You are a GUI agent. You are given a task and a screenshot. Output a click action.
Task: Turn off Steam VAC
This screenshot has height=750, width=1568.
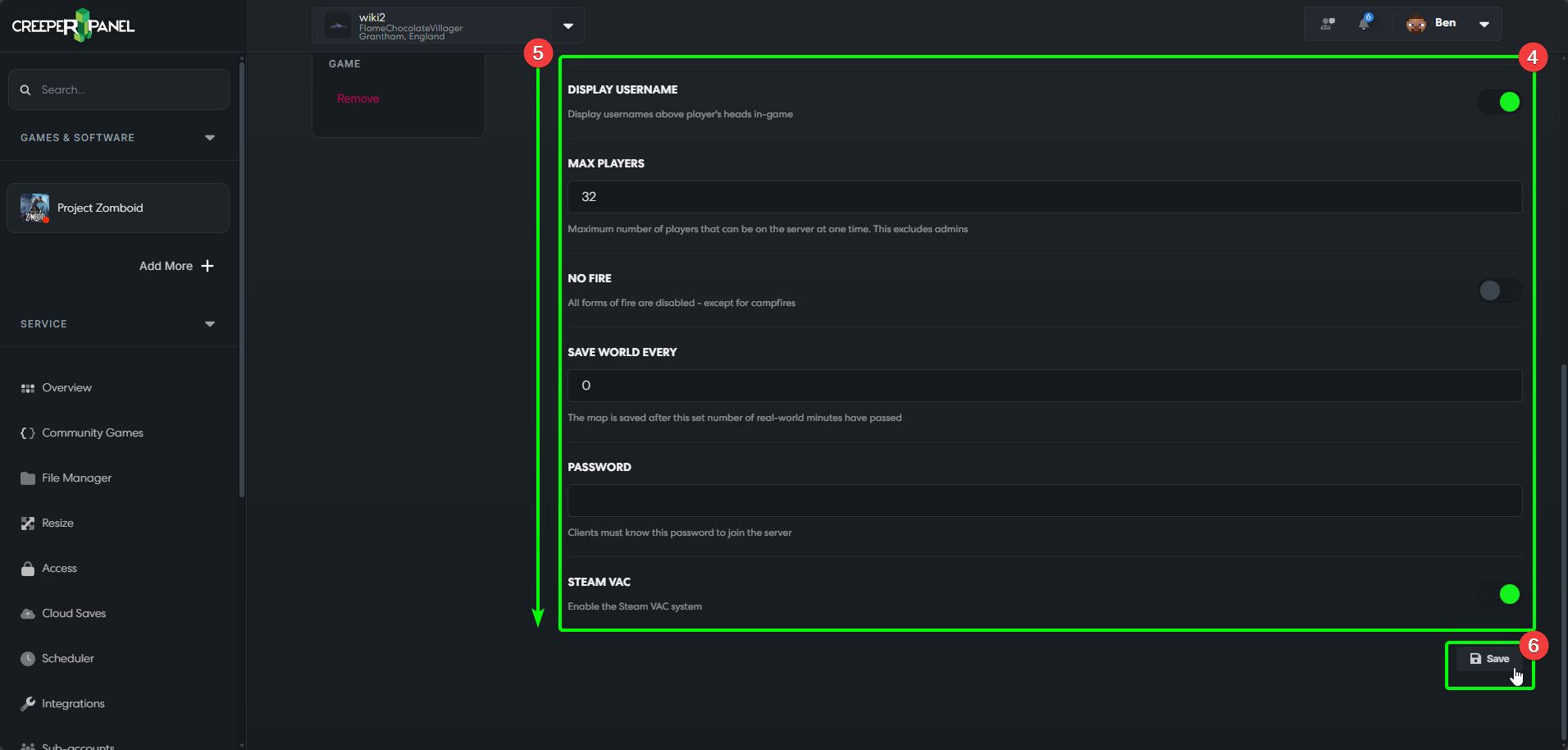pyautogui.click(x=1498, y=593)
